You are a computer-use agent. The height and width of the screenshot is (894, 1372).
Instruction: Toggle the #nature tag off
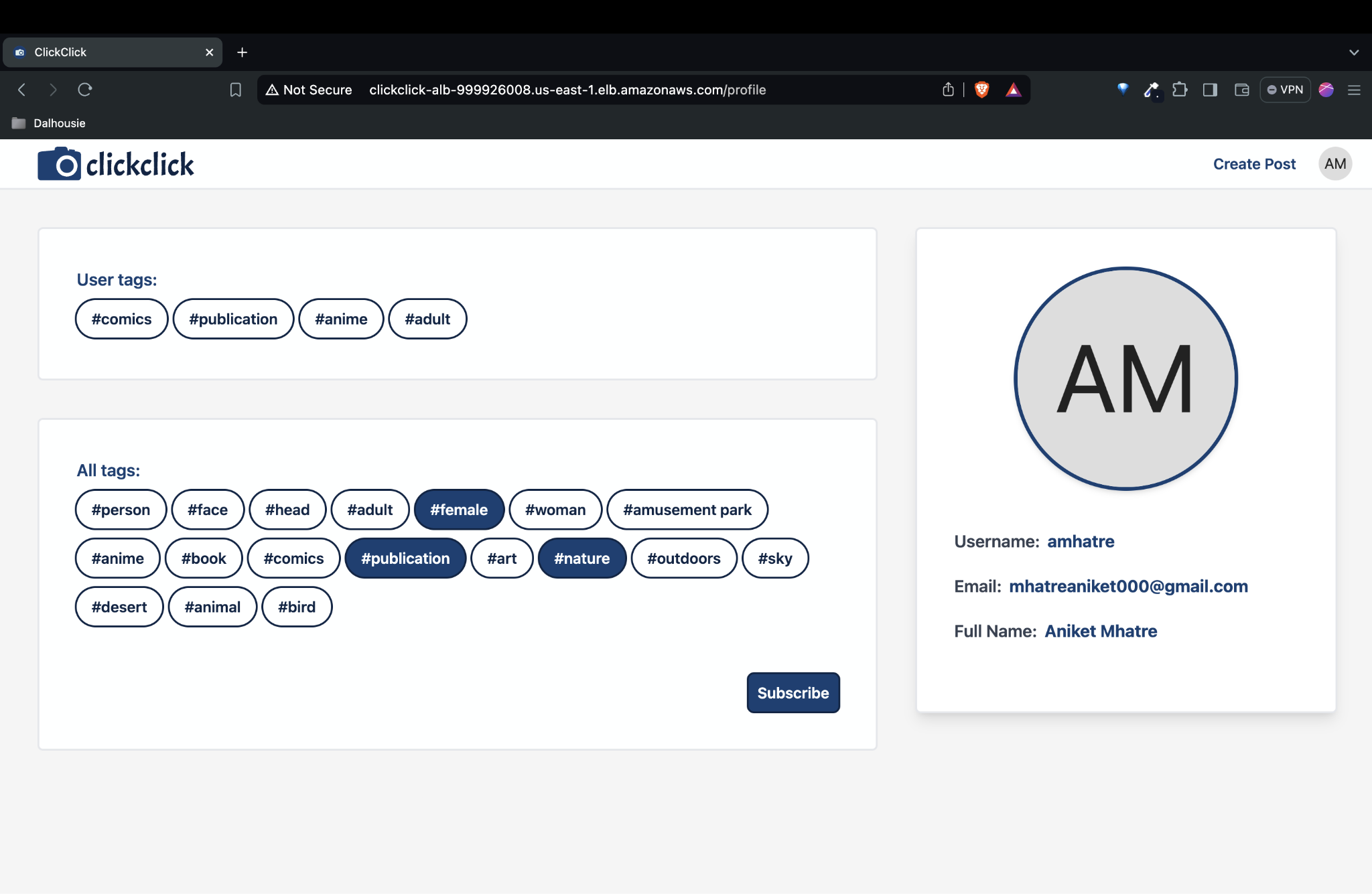point(581,558)
